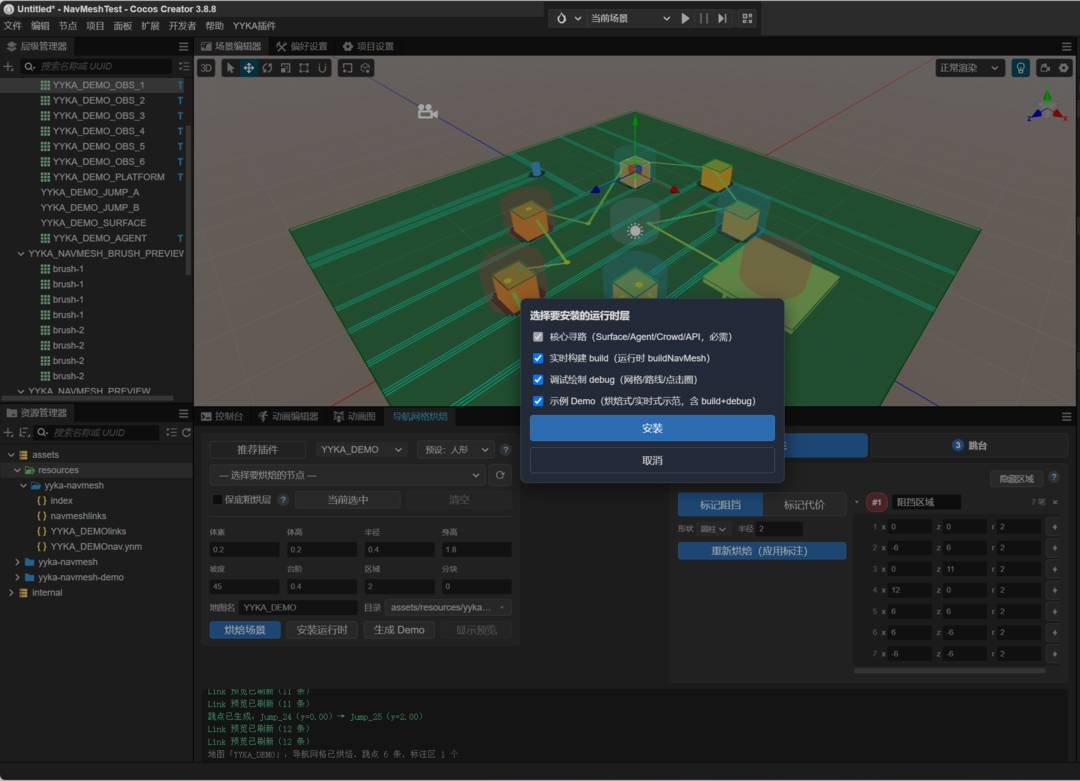Image resolution: width=1080 pixels, height=781 pixels.
Task: Open the 开发者 menu
Action: [x=182, y=25]
